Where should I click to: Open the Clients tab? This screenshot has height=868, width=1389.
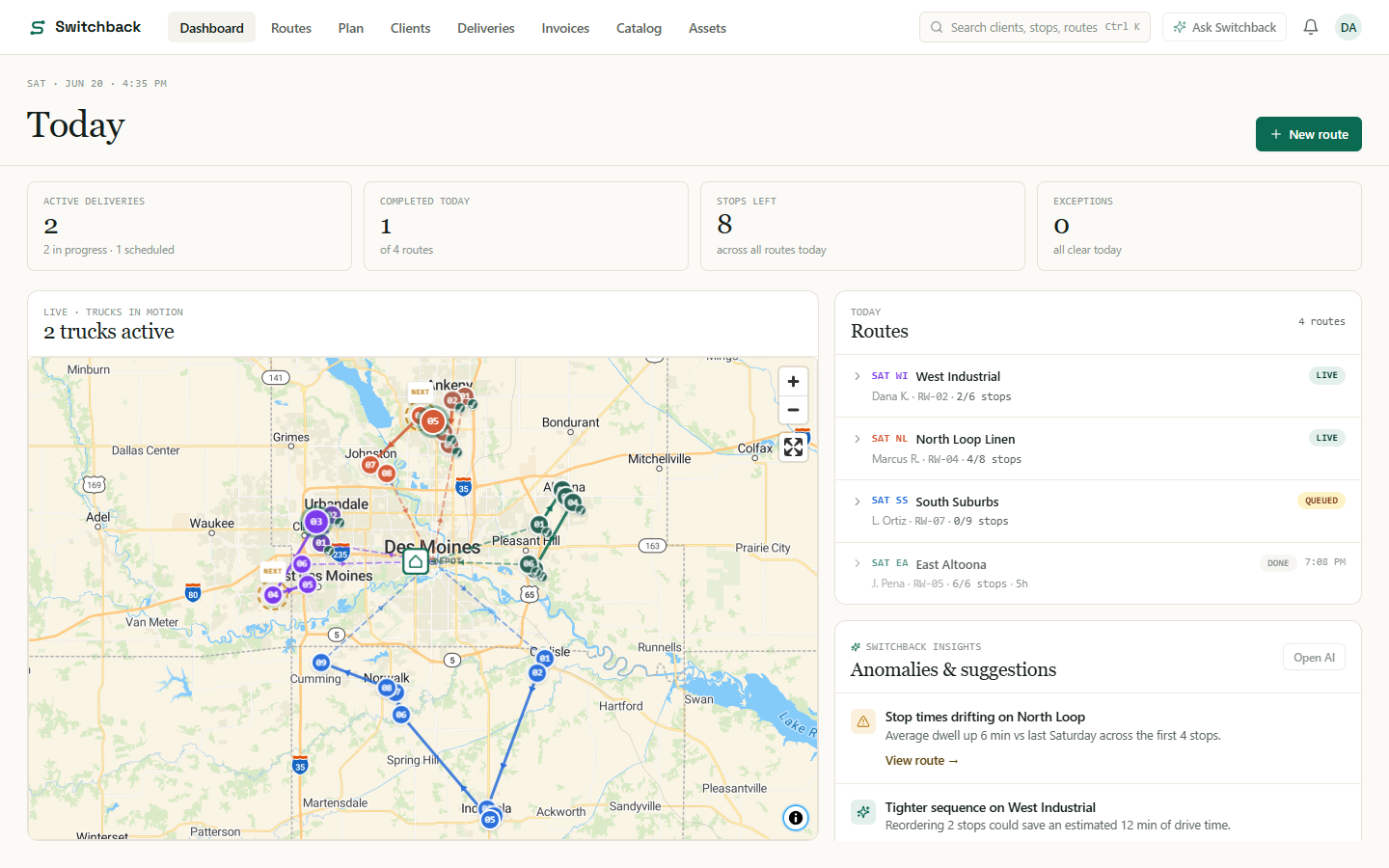[x=410, y=28]
